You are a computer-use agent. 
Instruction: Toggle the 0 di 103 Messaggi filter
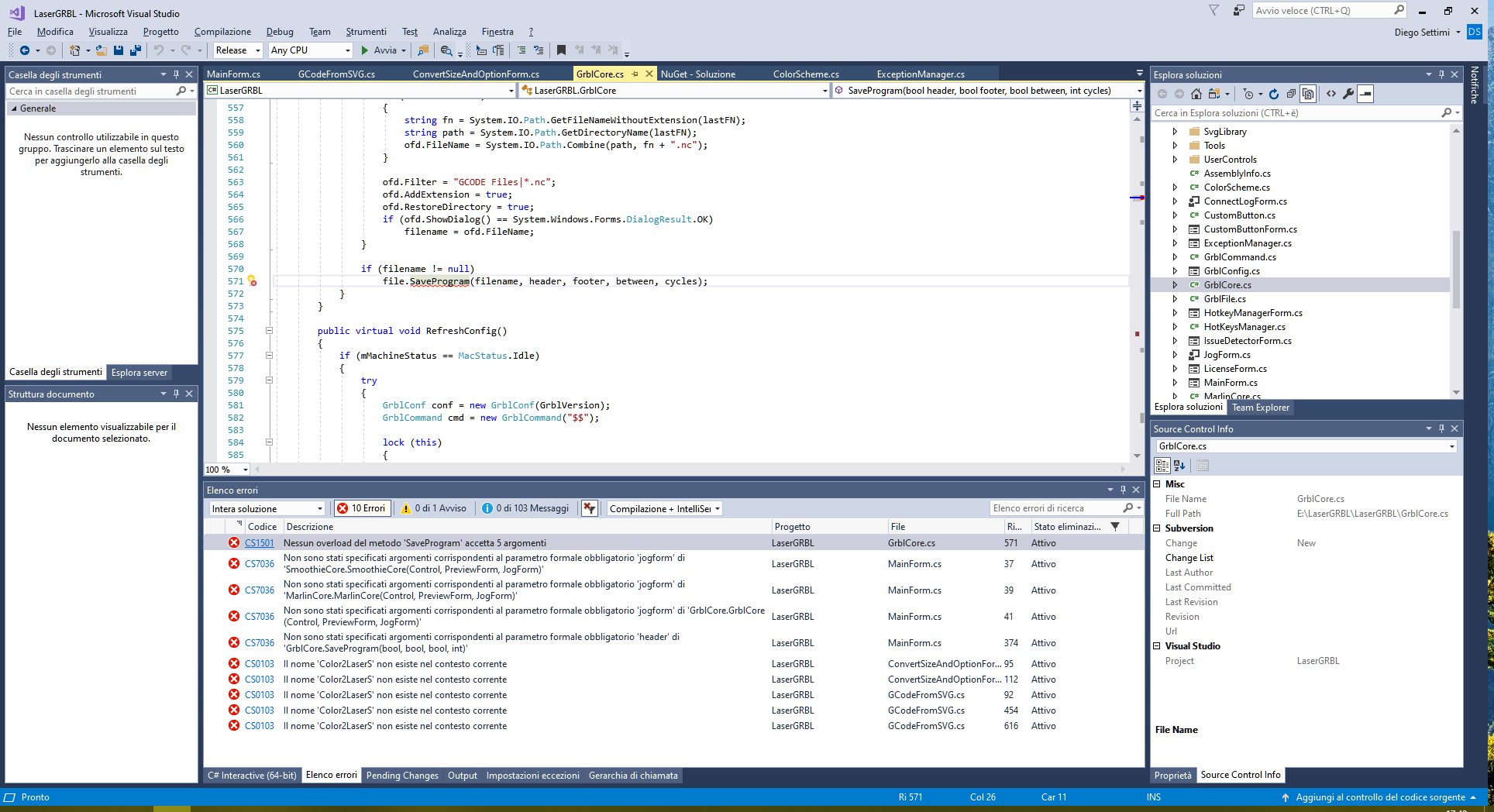point(525,508)
